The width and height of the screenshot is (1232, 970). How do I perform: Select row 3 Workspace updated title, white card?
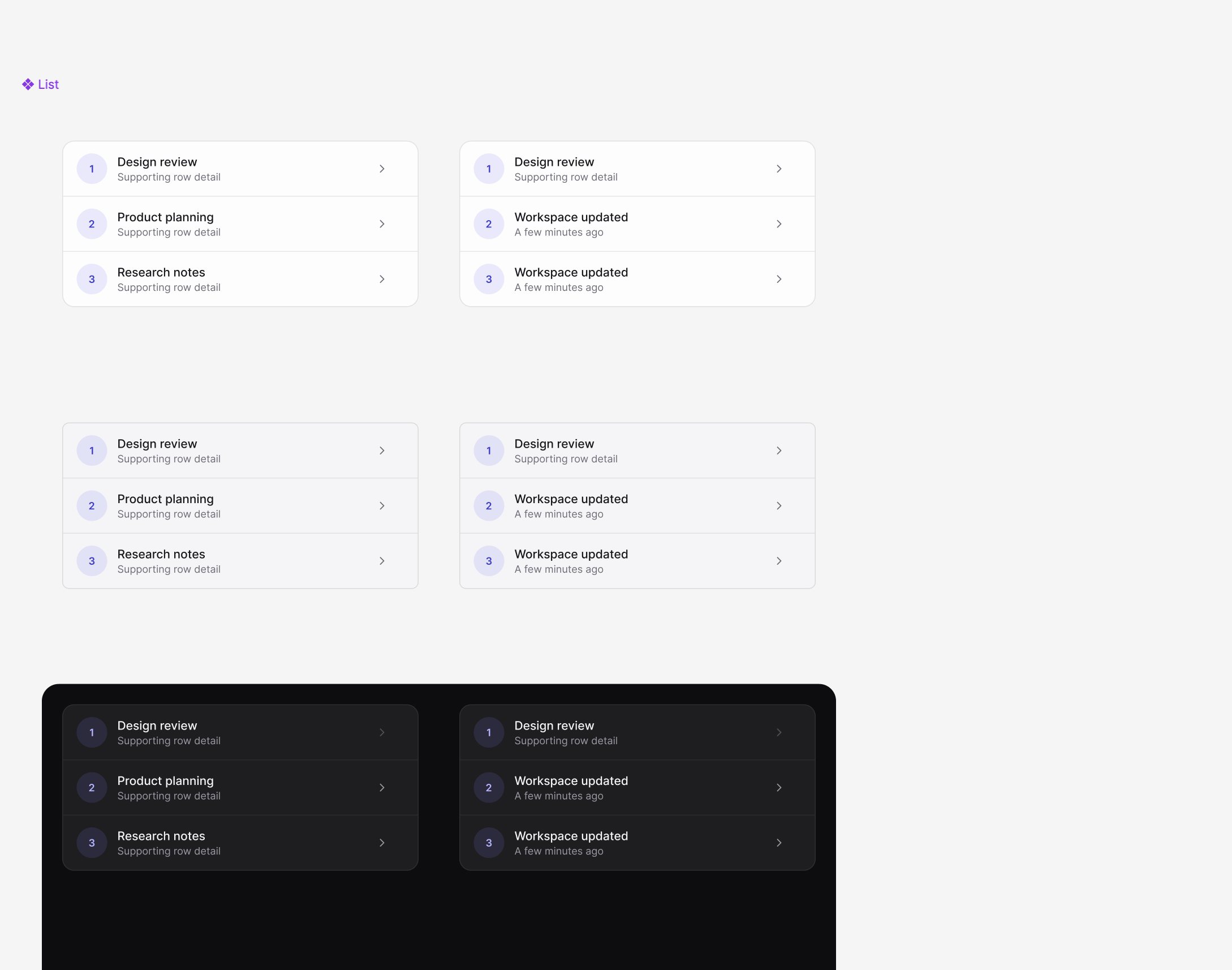[x=571, y=272]
